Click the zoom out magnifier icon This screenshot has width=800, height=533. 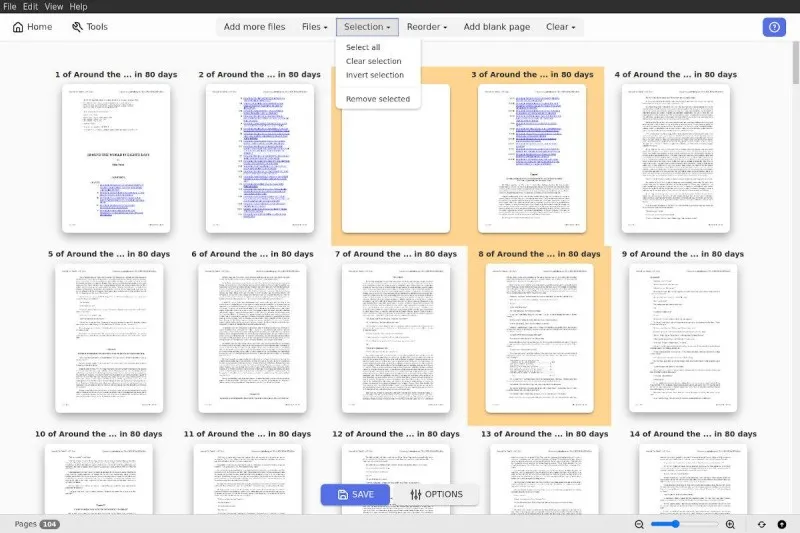pyautogui.click(x=640, y=524)
